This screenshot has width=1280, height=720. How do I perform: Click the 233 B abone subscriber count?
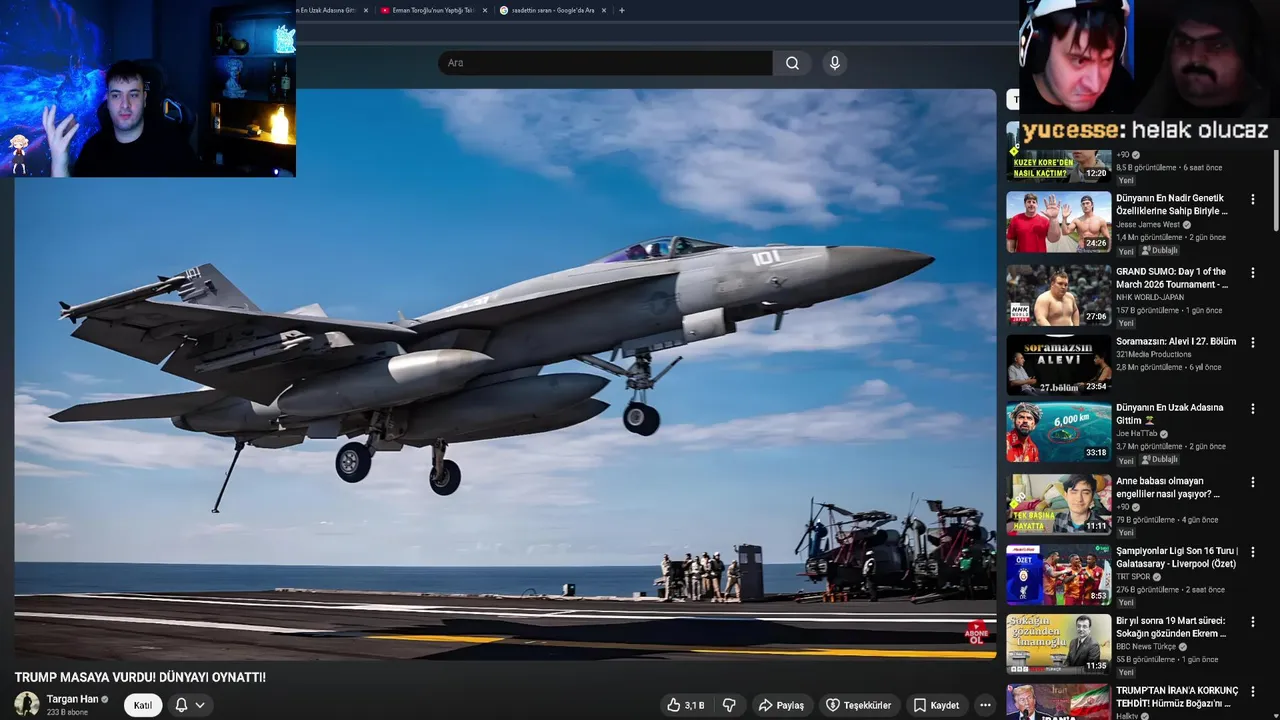click(x=67, y=712)
